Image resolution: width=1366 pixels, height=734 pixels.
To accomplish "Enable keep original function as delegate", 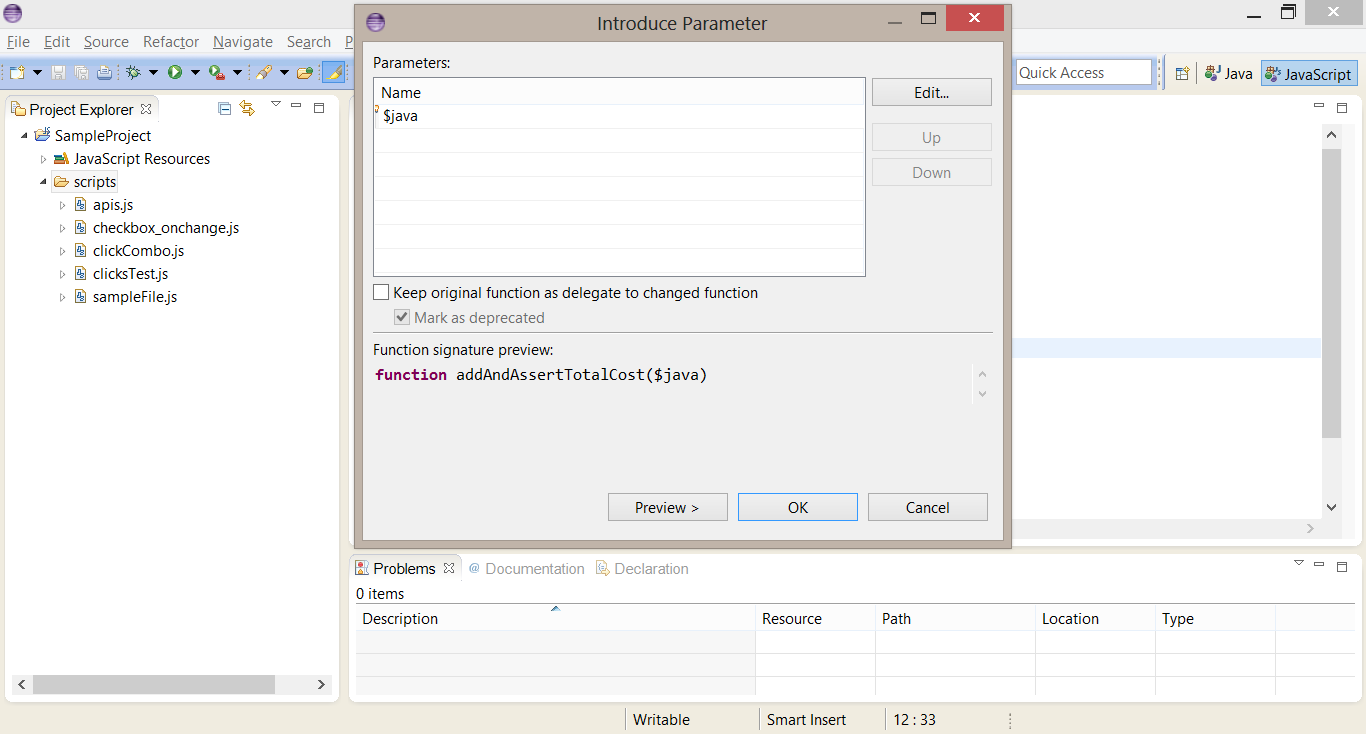I will (x=381, y=292).
